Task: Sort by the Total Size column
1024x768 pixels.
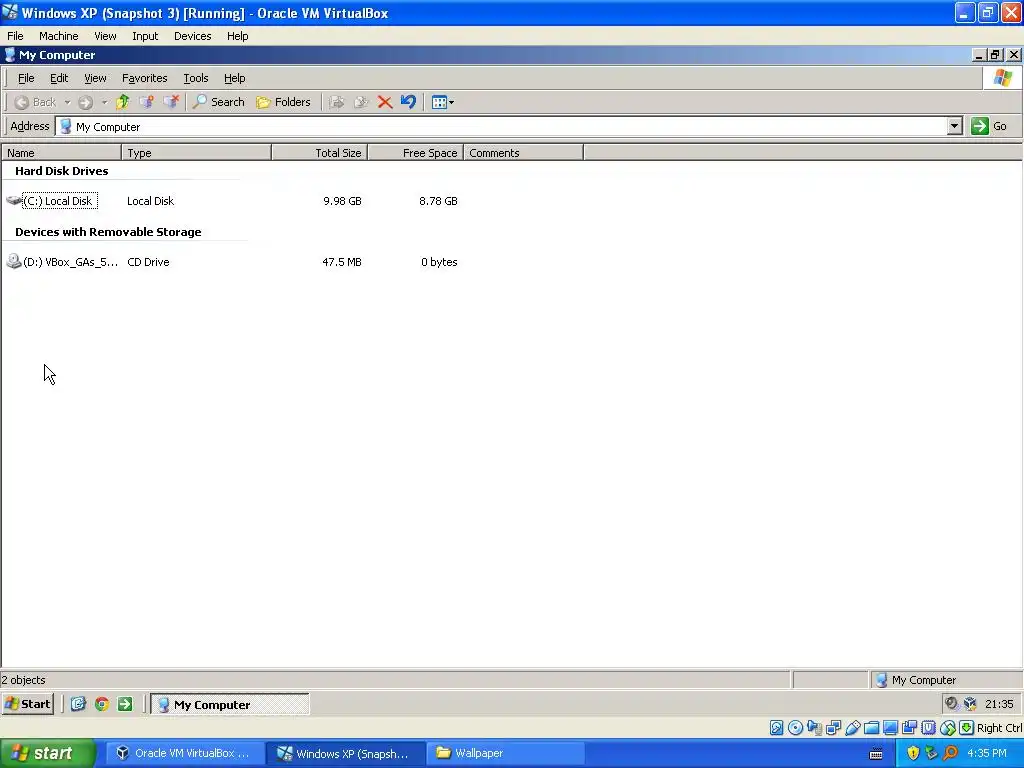Action: (320, 153)
